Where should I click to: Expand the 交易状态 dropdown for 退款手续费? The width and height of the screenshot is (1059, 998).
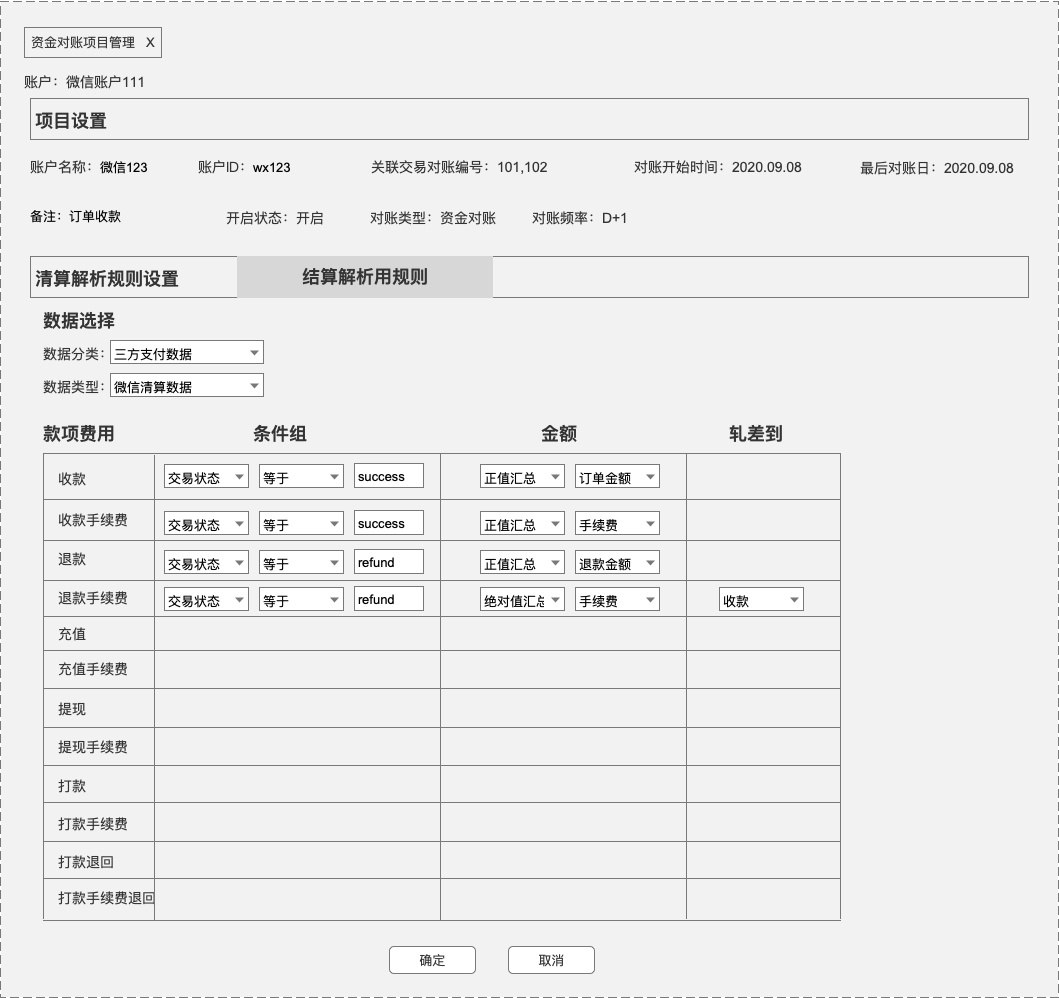point(205,599)
